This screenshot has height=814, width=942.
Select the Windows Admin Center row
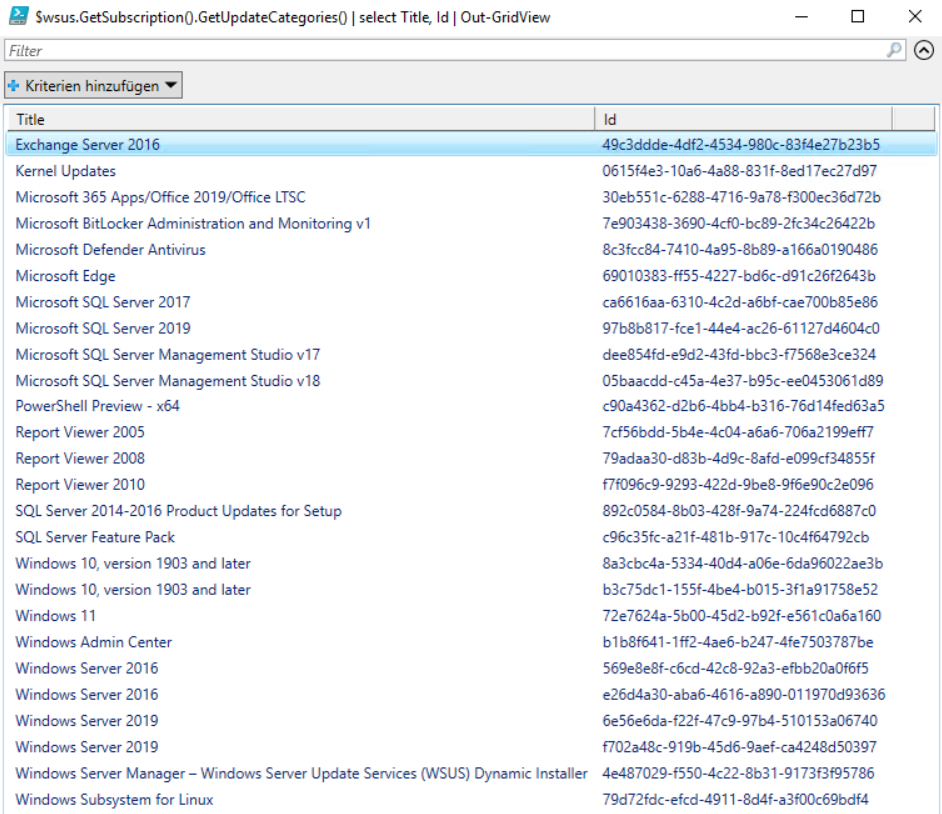471,642
